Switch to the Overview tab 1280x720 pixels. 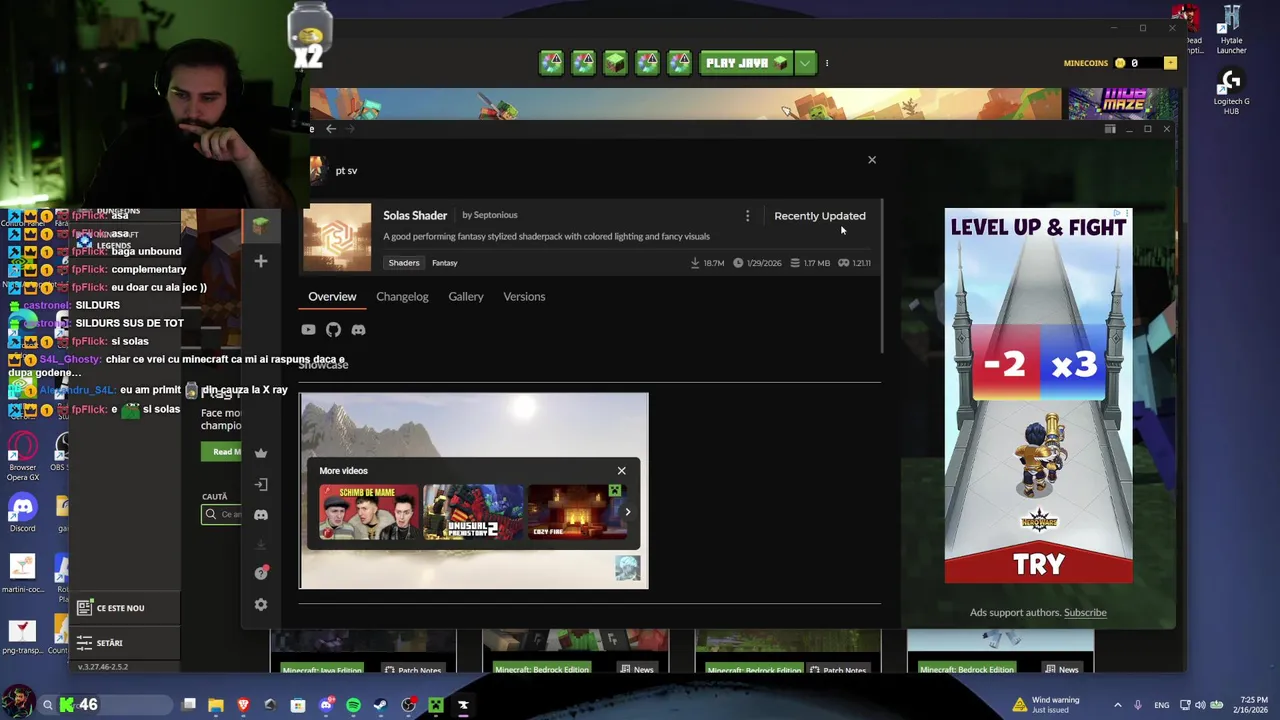click(x=332, y=297)
